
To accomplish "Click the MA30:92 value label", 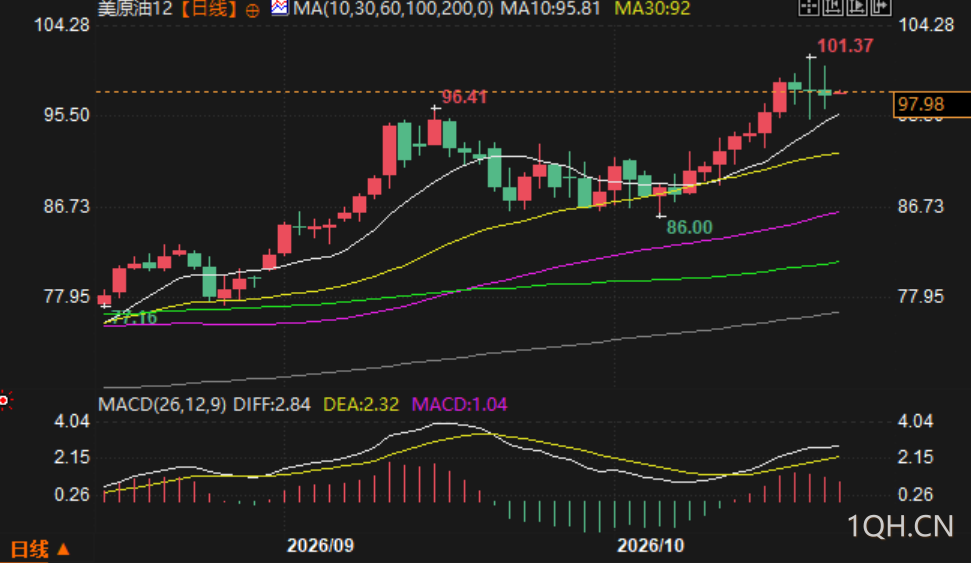I will 652,9.
